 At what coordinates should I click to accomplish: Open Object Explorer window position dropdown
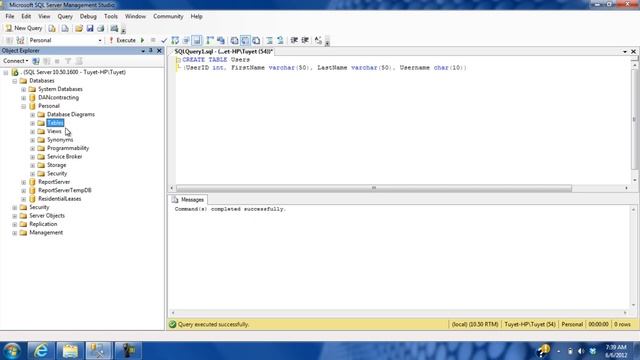(x=143, y=51)
